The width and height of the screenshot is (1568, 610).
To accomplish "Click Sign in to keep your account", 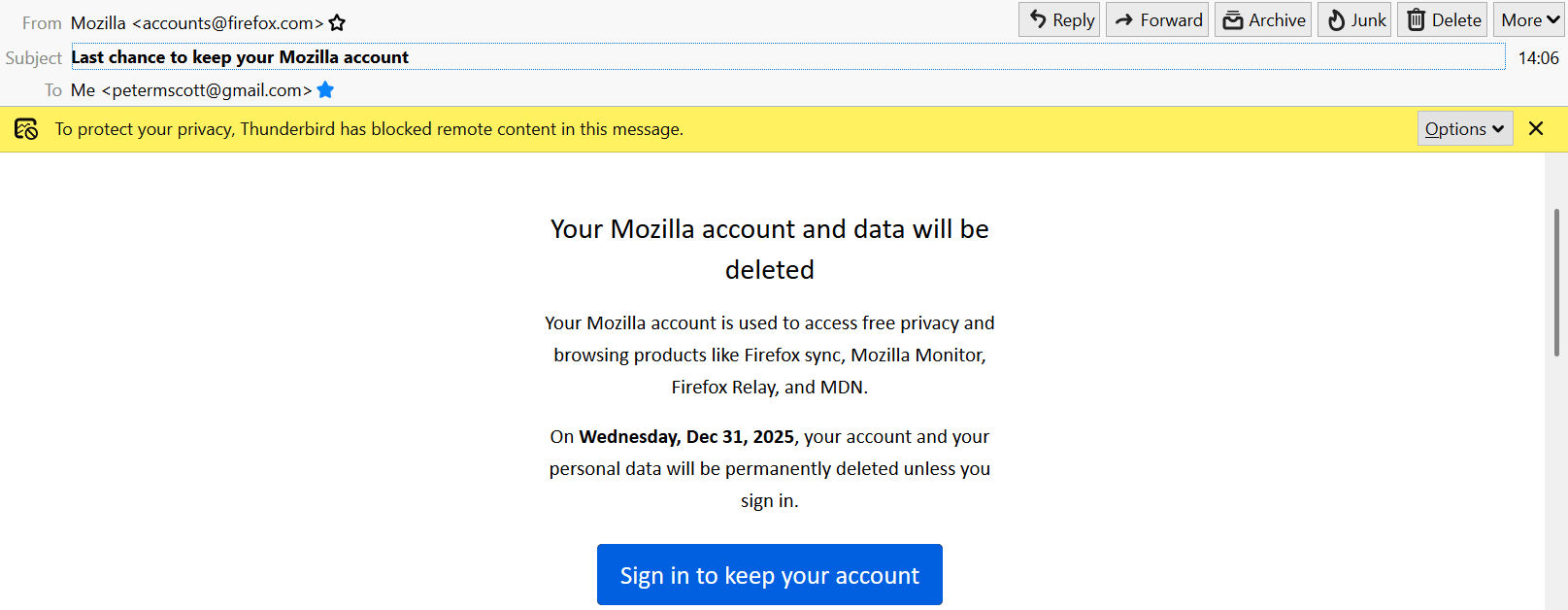I will click(x=769, y=575).
